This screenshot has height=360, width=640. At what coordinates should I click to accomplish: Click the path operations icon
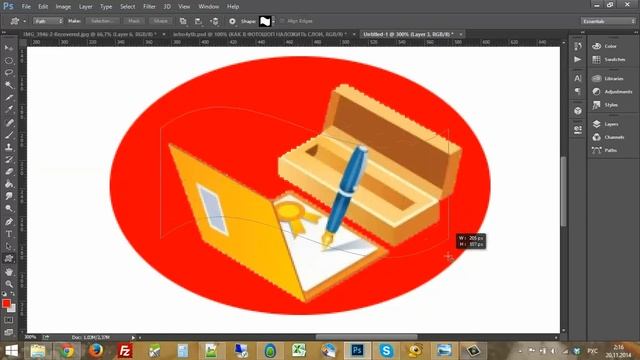[183, 21]
